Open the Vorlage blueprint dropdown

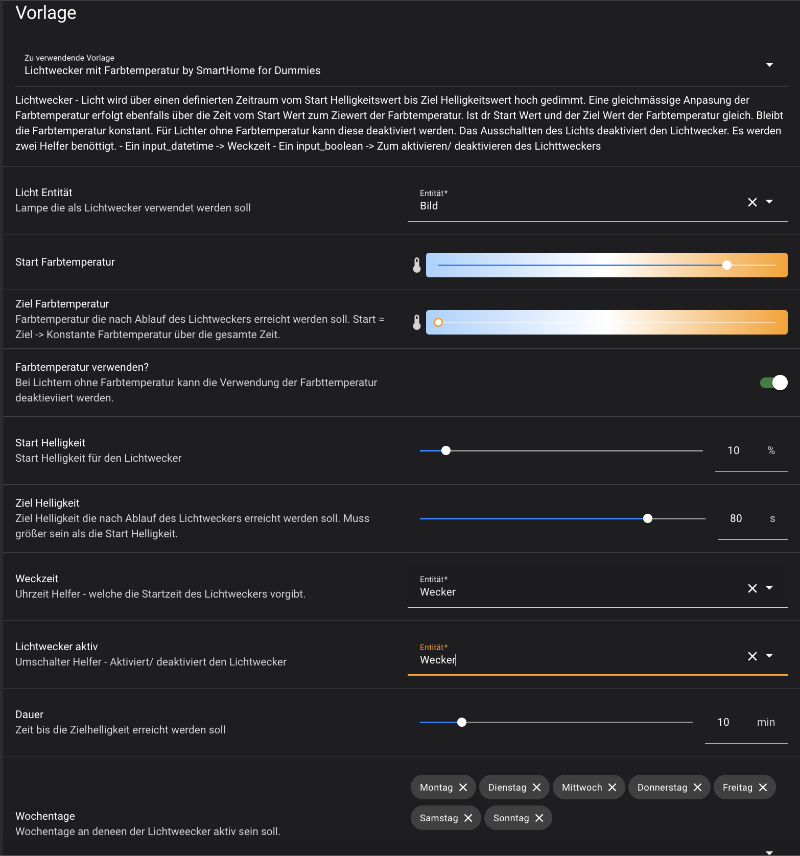pos(769,65)
